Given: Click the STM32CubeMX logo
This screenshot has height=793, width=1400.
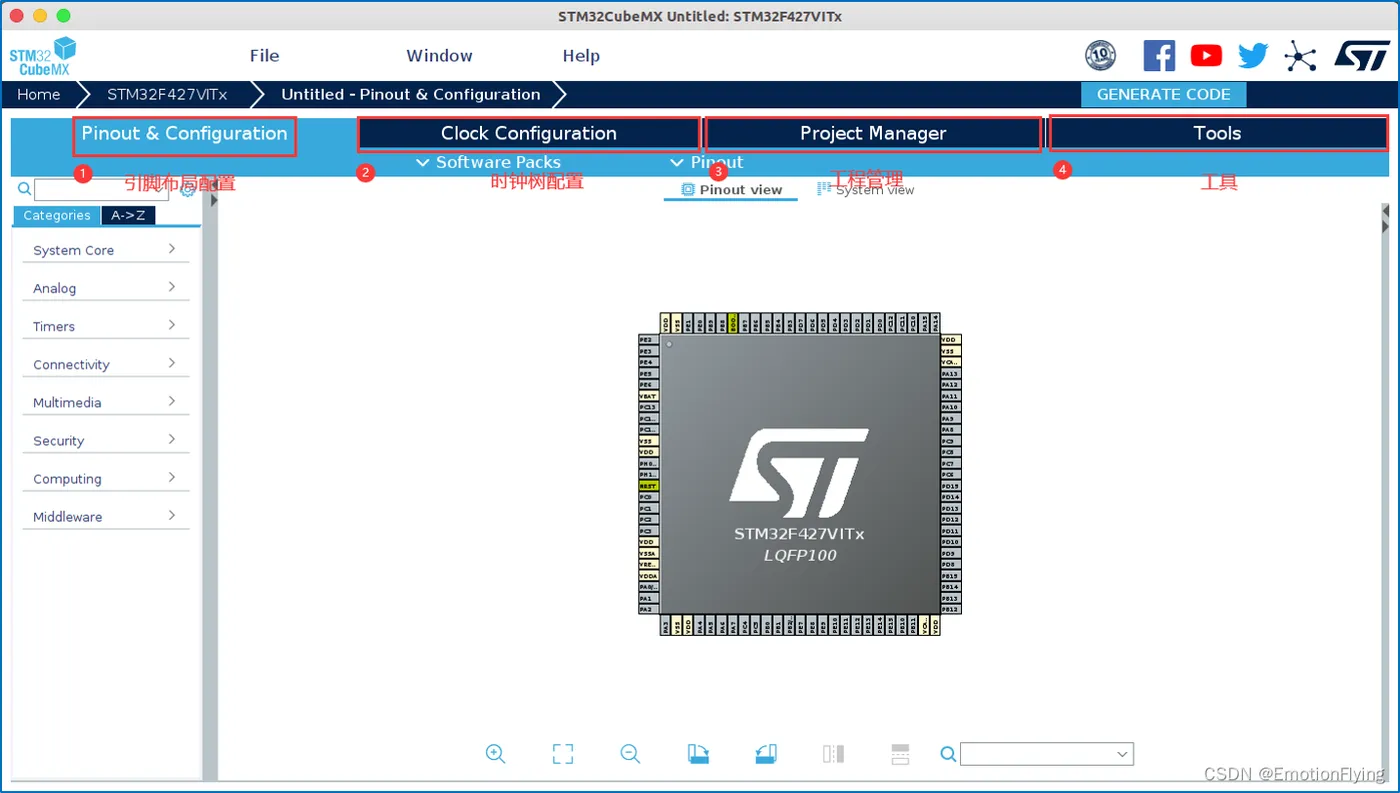Looking at the screenshot, I should coord(43,56).
